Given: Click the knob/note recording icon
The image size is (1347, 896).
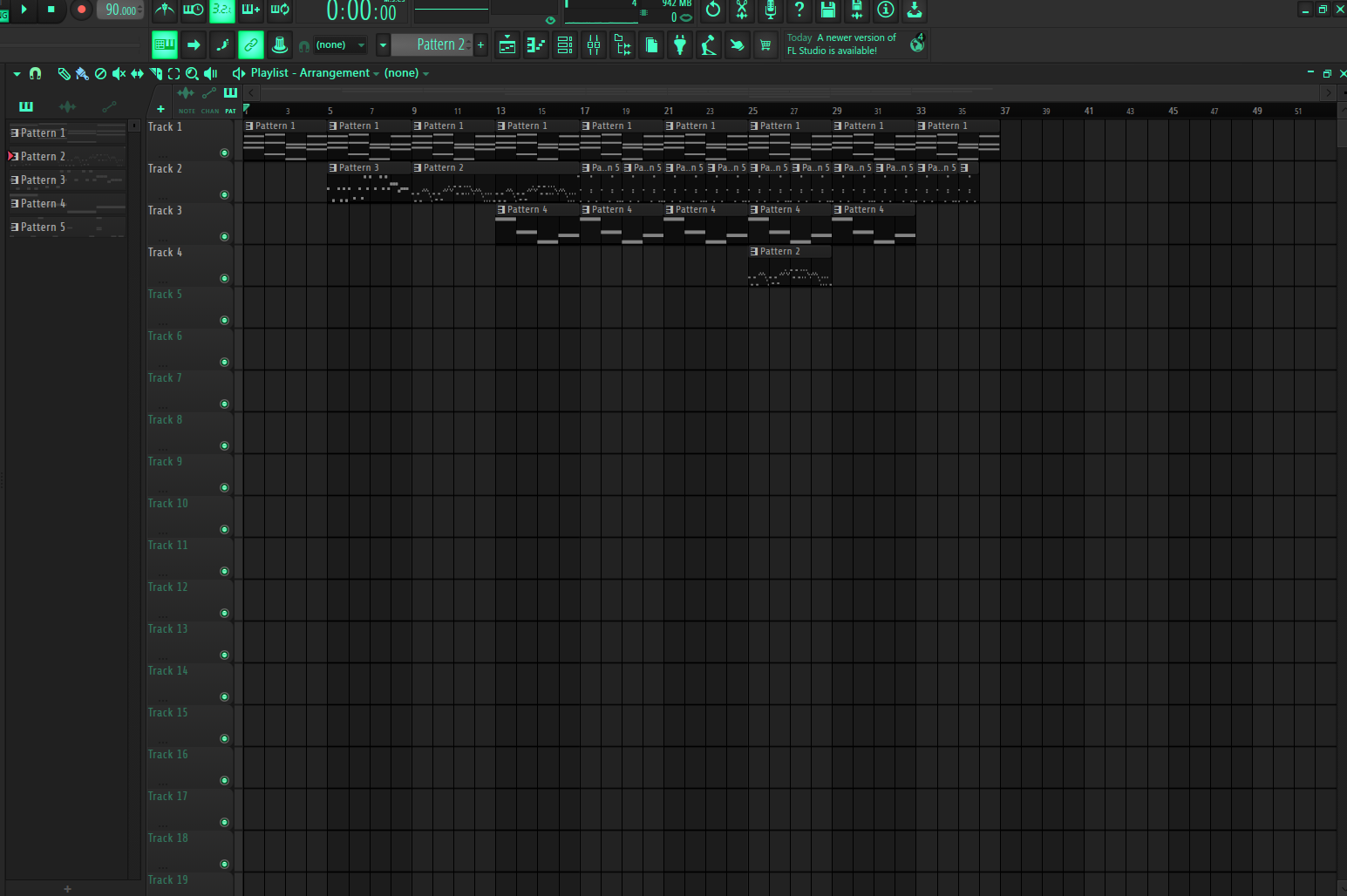Looking at the screenshot, I should [280, 44].
